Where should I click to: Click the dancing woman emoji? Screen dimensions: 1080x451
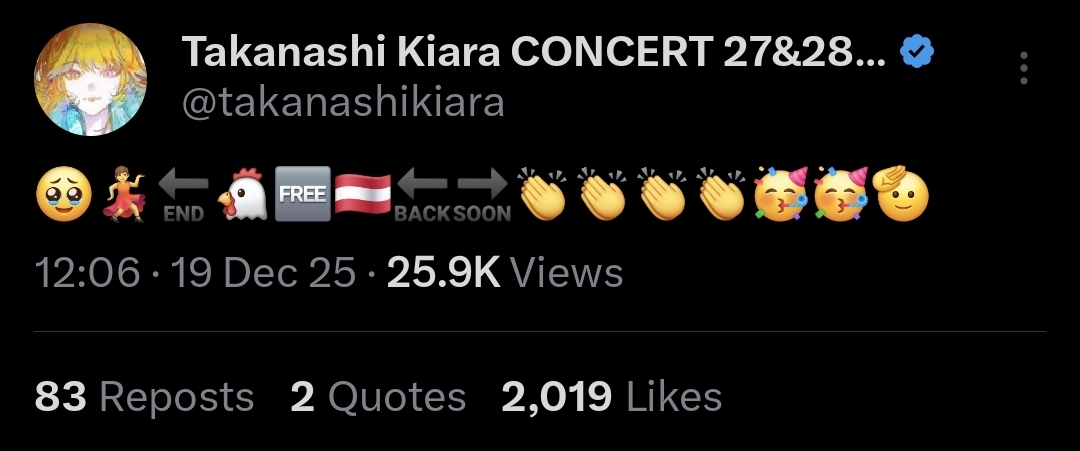point(125,194)
